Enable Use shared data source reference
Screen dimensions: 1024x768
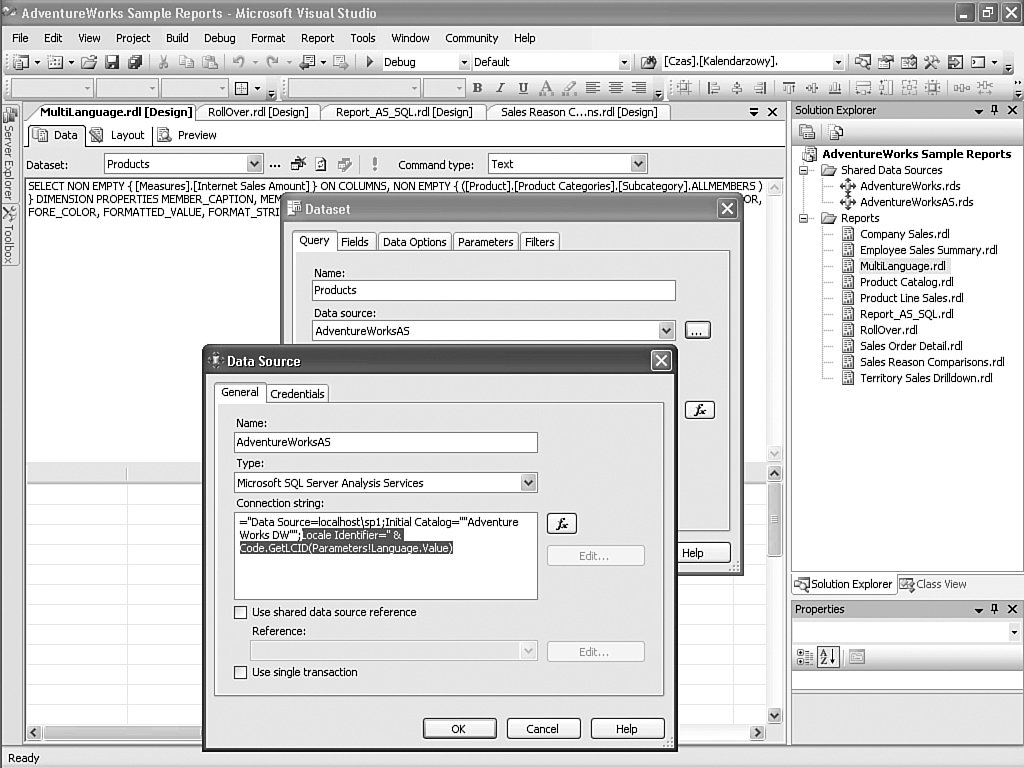(240, 613)
